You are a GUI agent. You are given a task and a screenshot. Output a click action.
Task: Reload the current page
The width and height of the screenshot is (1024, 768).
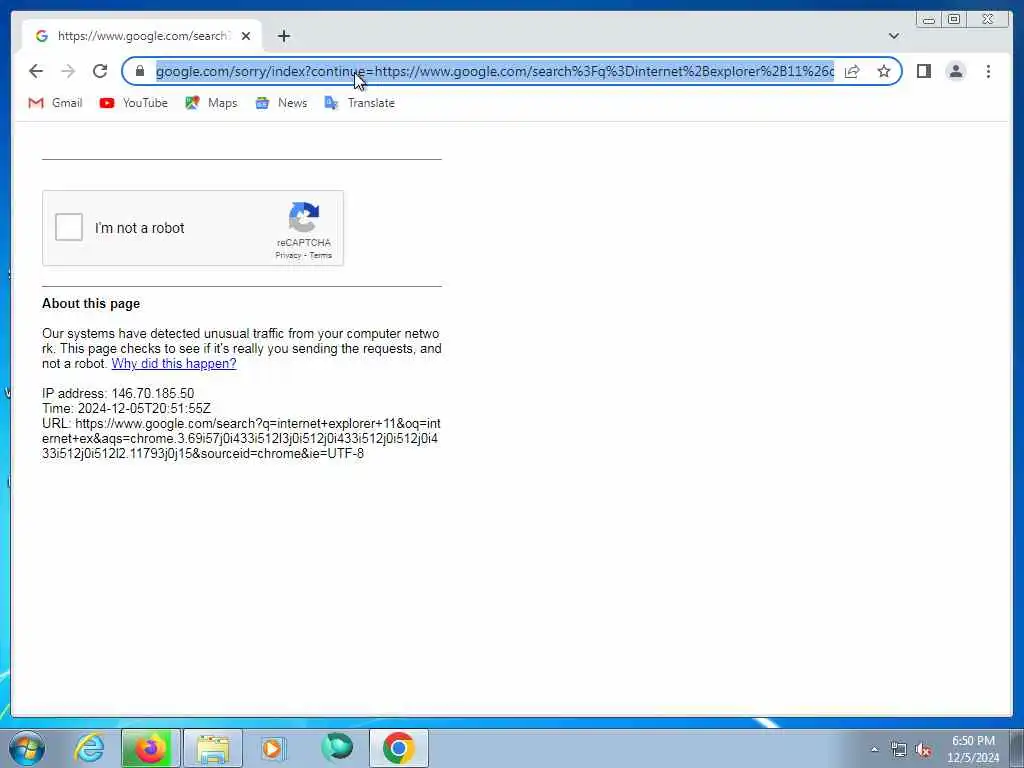pyautogui.click(x=100, y=71)
